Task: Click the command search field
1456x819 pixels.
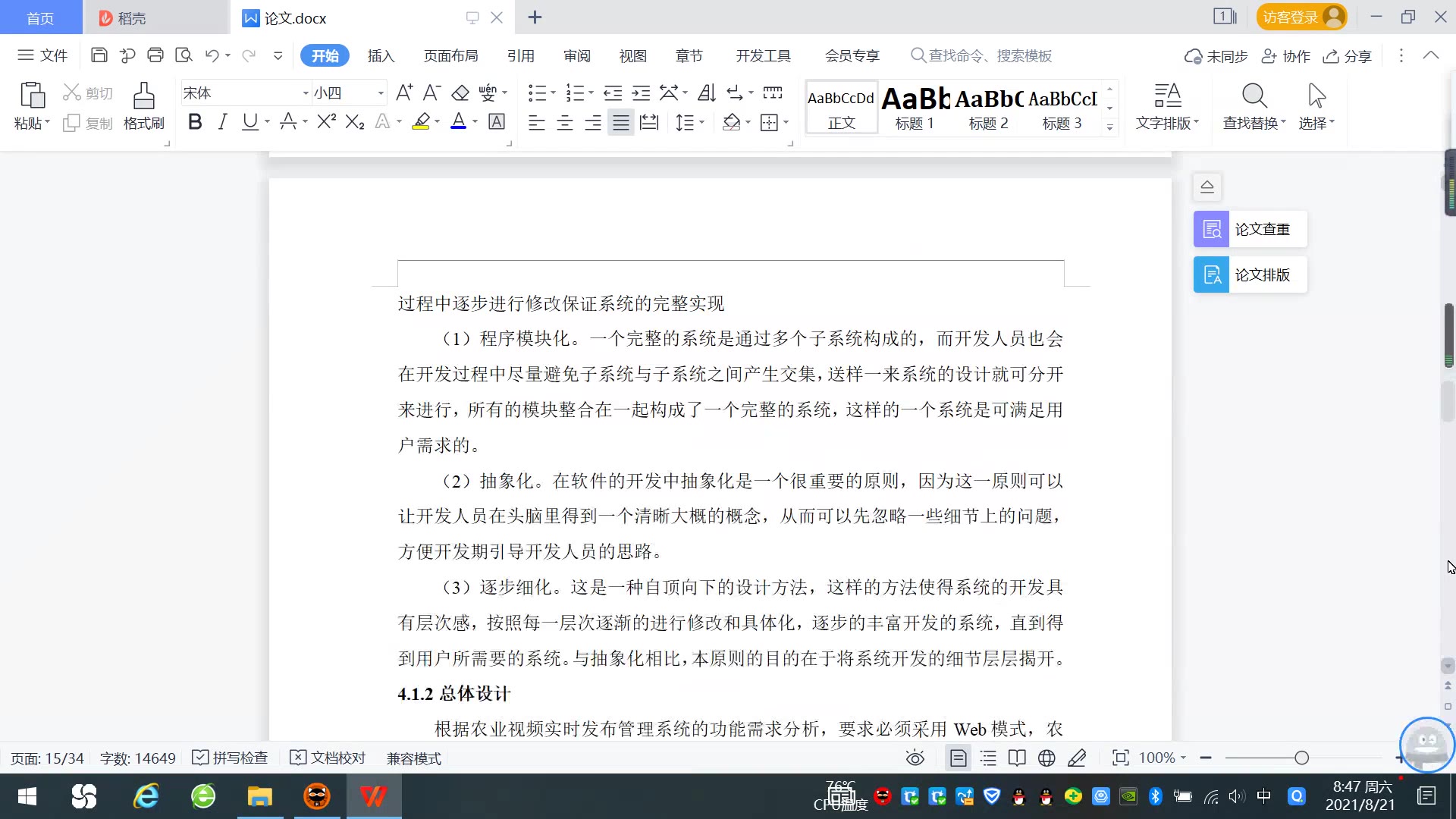Action: click(981, 55)
